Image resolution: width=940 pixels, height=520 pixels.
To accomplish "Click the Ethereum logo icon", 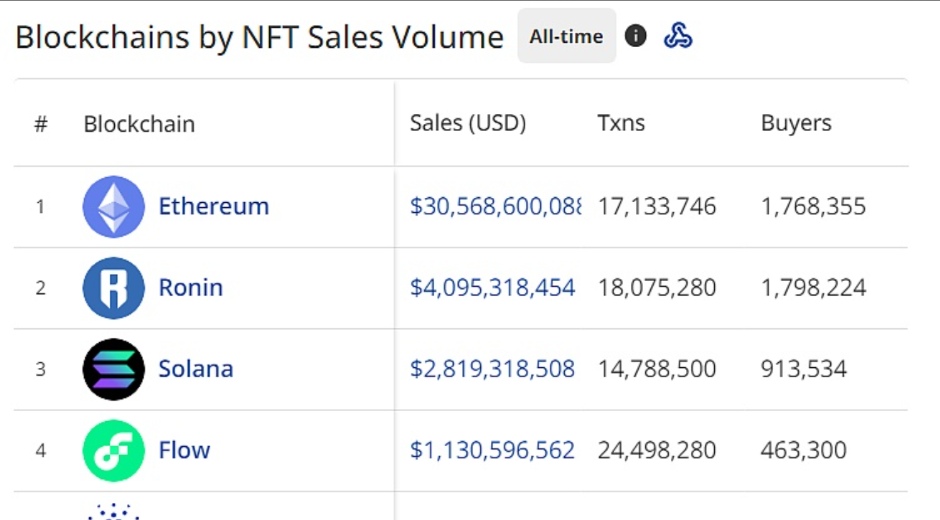I will coord(113,207).
